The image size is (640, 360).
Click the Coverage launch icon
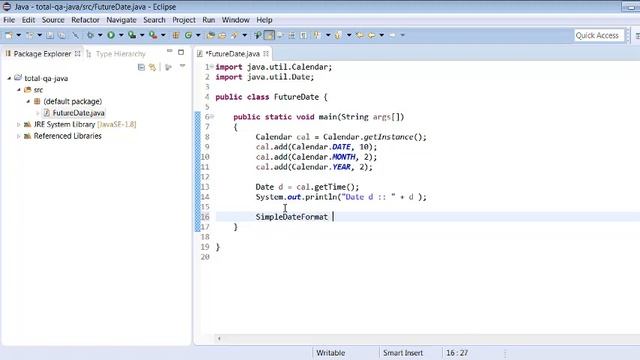tap(132, 36)
